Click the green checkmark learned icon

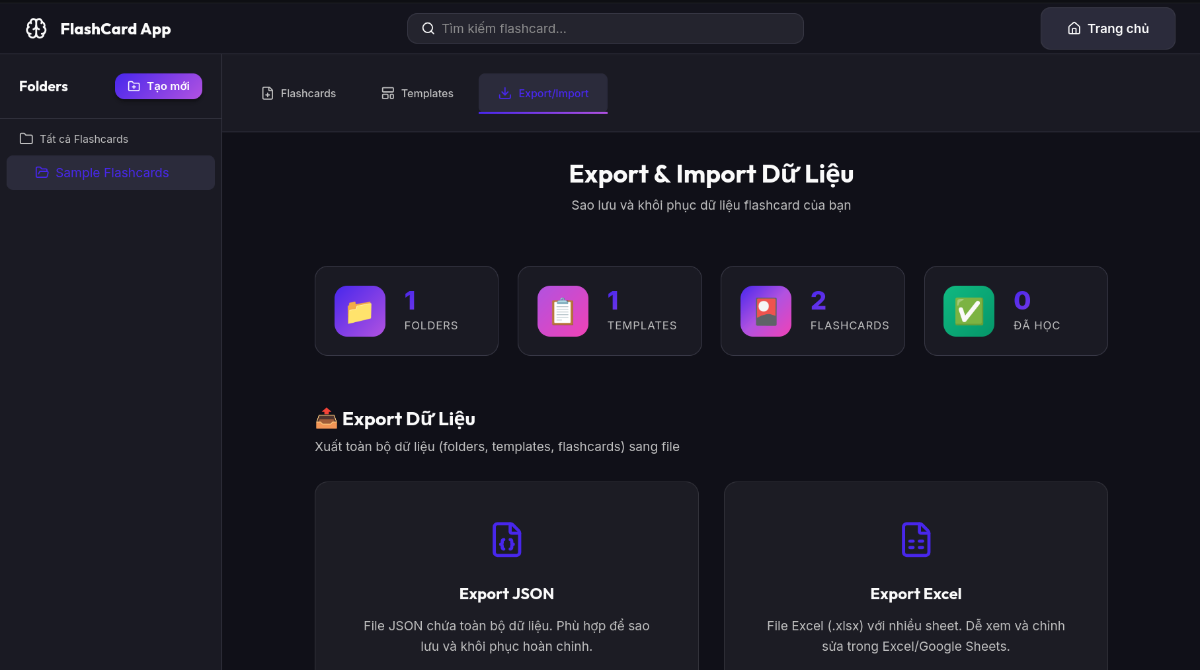(969, 311)
